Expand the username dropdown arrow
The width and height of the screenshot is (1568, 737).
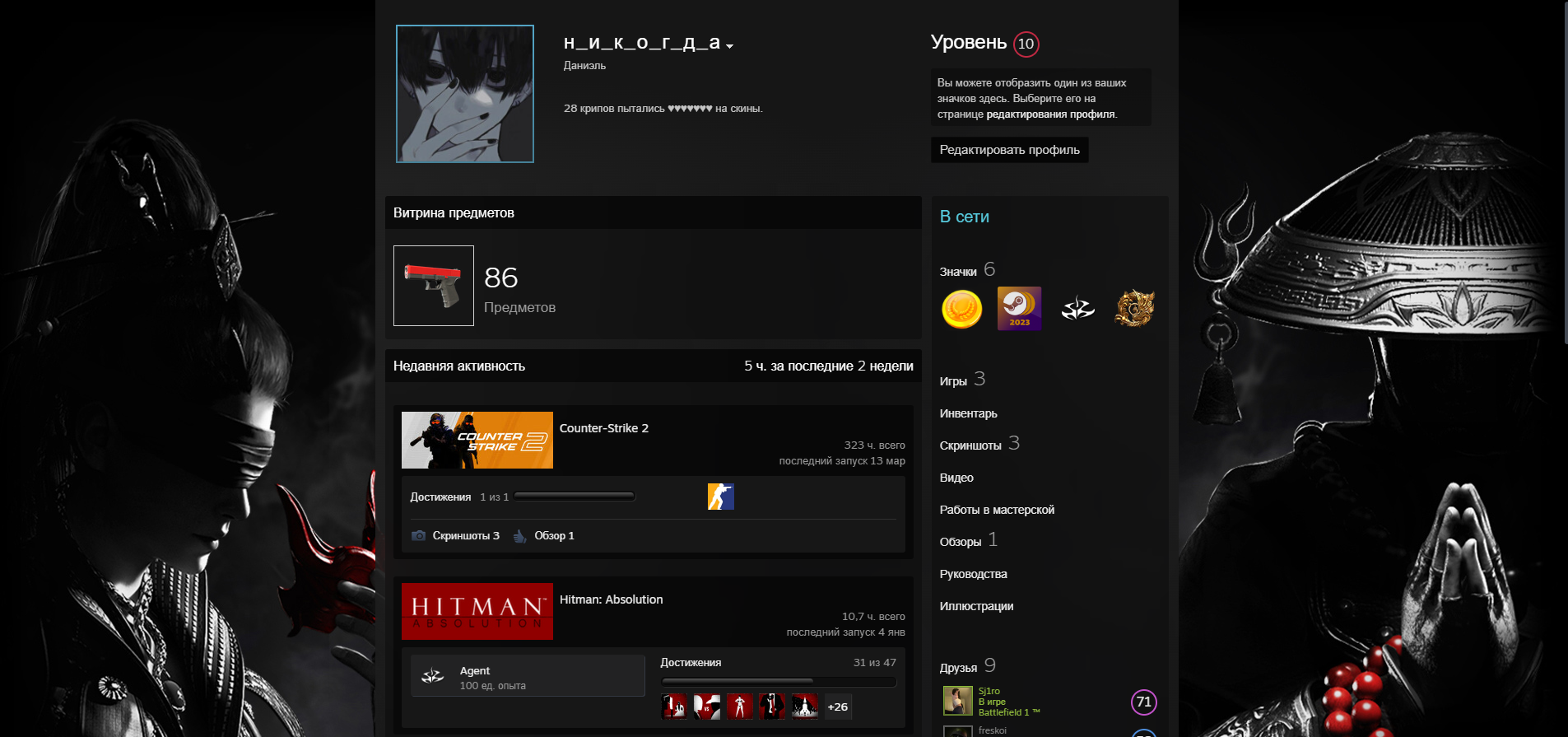729,46
